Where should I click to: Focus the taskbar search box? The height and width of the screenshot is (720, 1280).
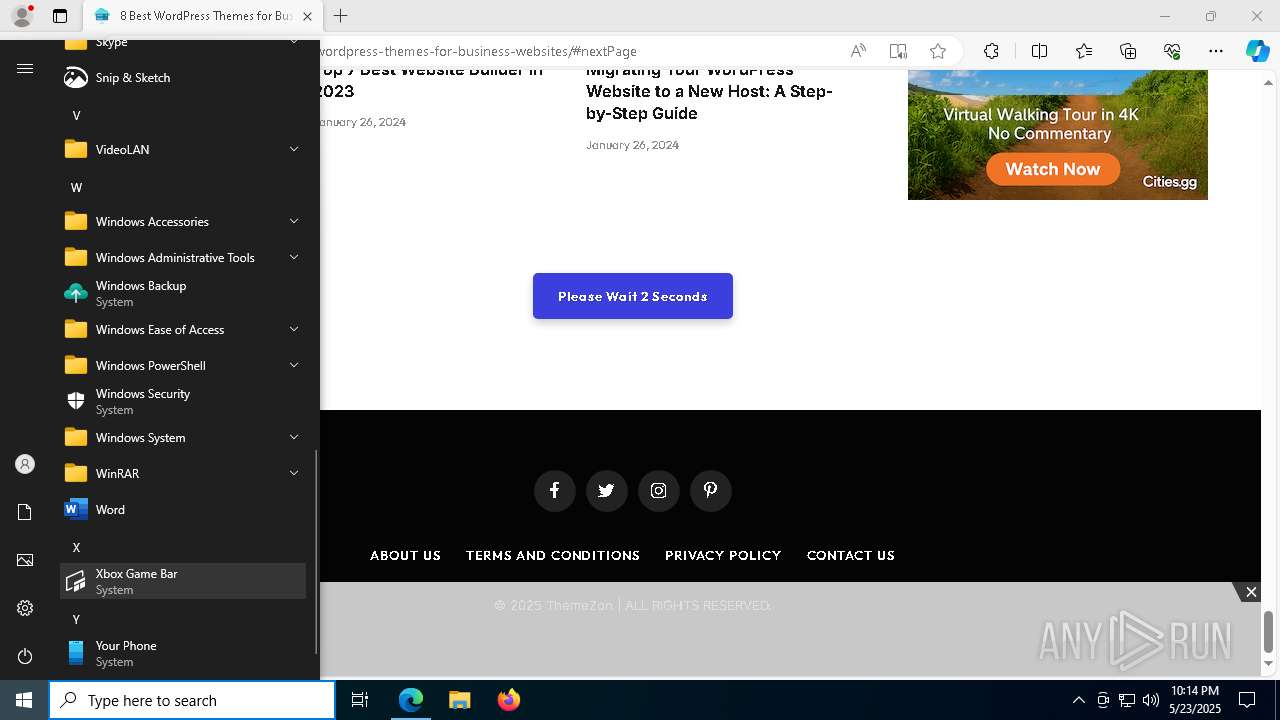(x=192, y=700)
